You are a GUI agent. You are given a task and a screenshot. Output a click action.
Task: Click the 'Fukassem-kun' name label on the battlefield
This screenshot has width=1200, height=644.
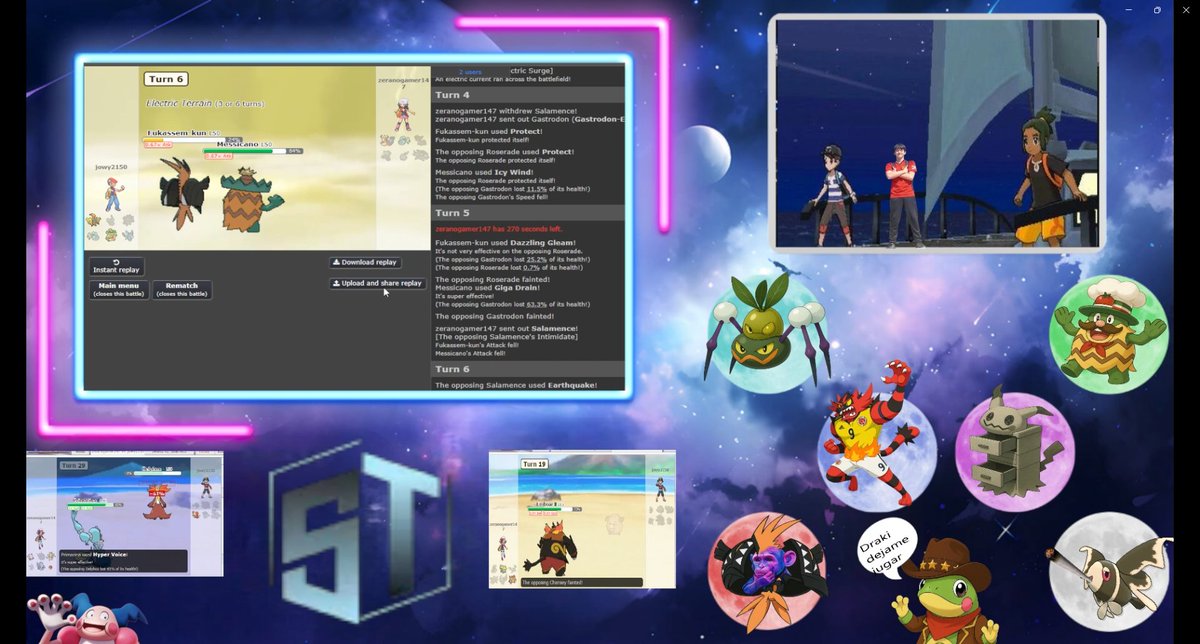coord(176,133)
